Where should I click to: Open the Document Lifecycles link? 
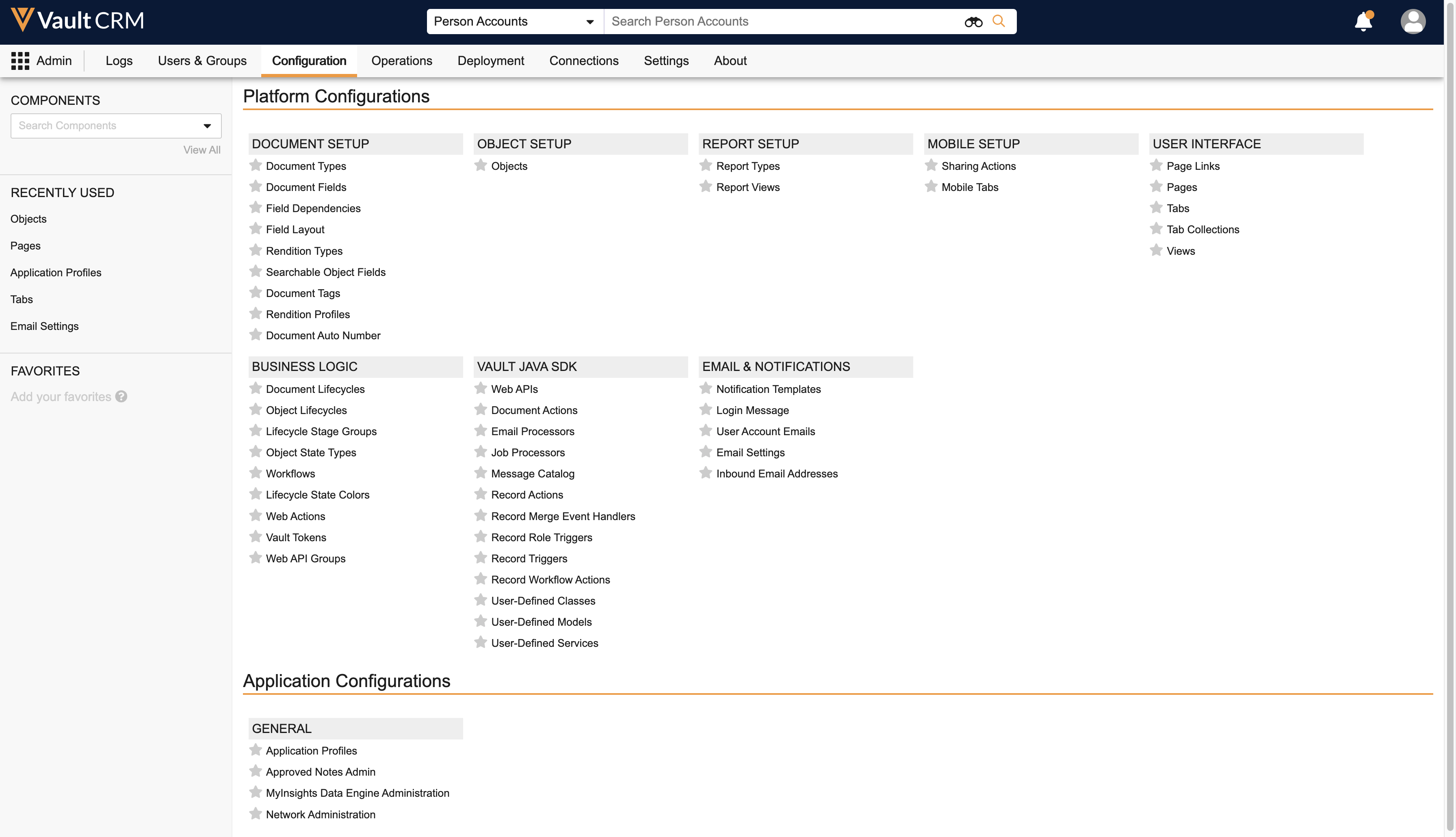pos(315,389)
